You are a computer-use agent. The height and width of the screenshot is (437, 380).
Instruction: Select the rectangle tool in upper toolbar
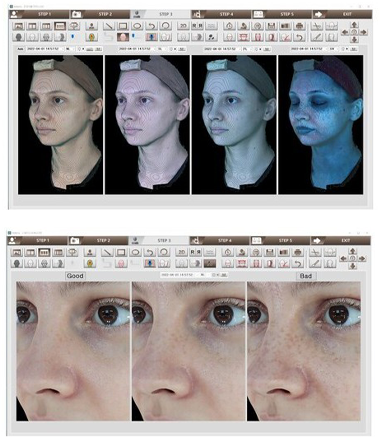pyautogui.click(x=123, y=26)
